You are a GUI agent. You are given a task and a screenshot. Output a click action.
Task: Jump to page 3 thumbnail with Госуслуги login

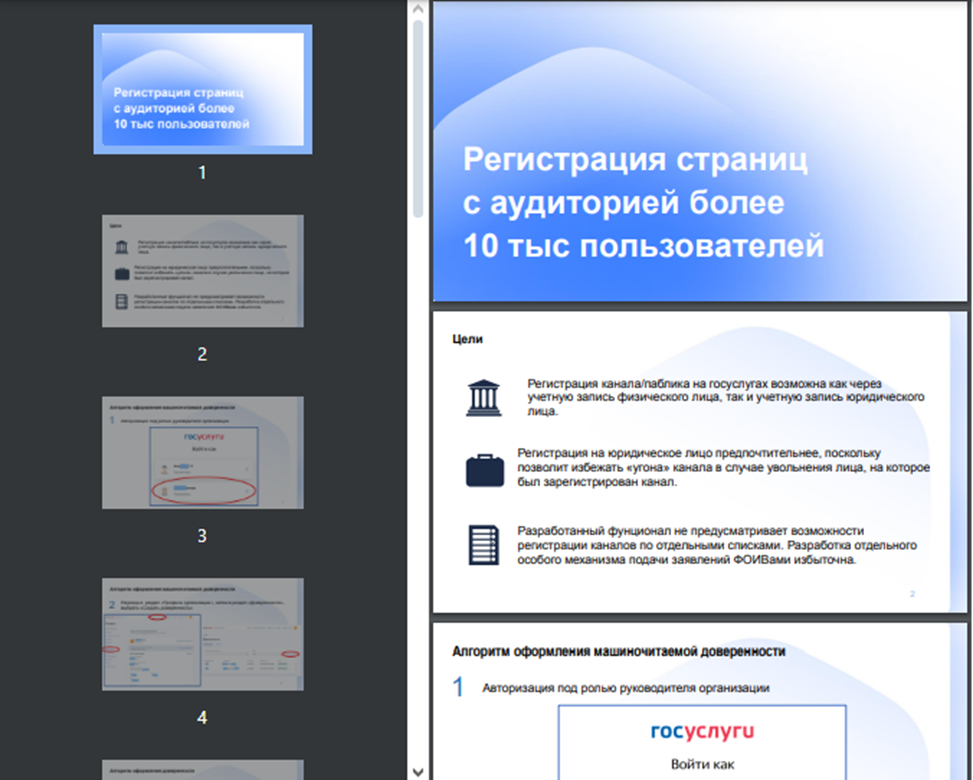pyautogui.click(x=203, y=452)
